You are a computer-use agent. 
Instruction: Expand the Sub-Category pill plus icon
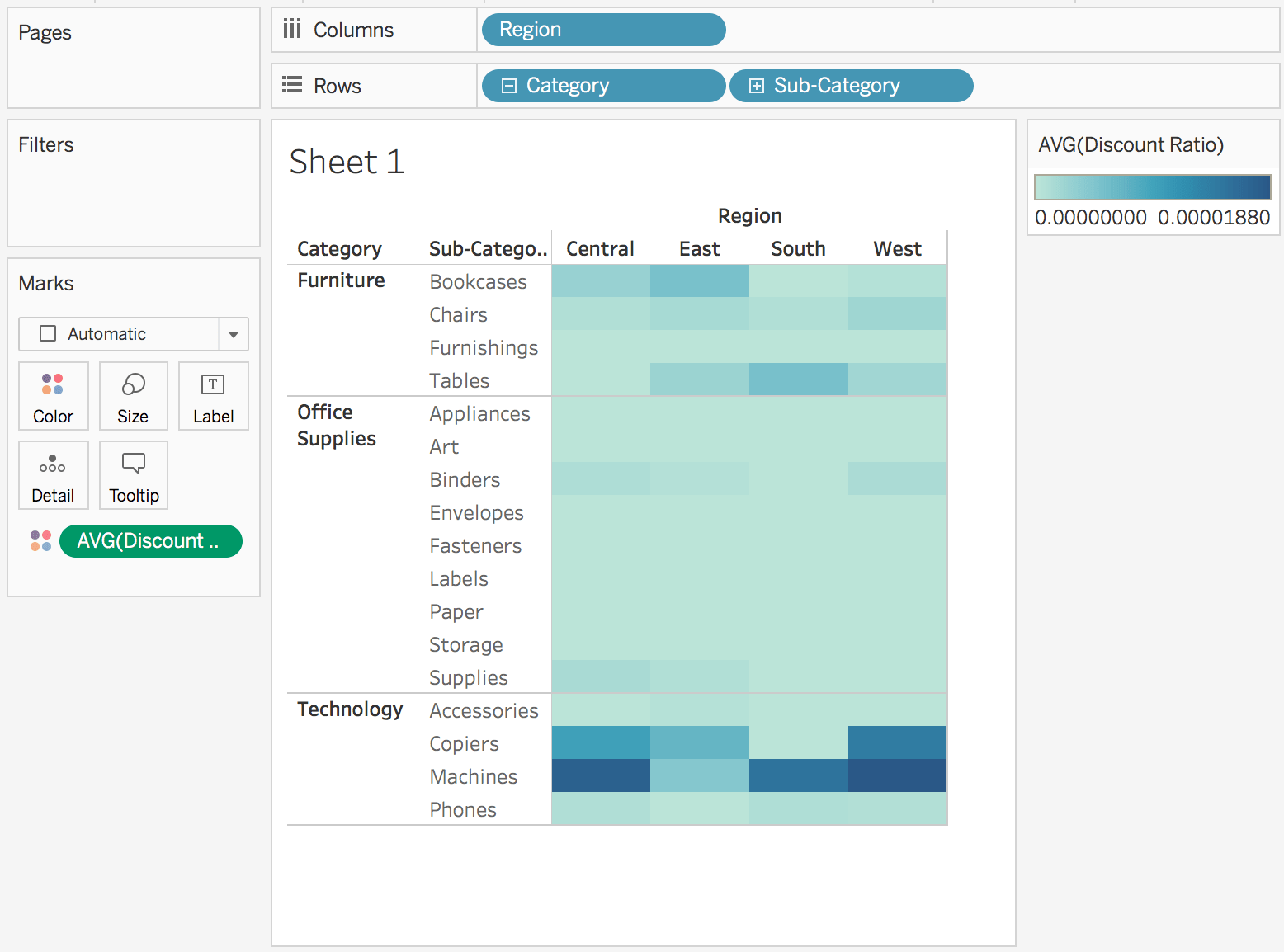756,86
